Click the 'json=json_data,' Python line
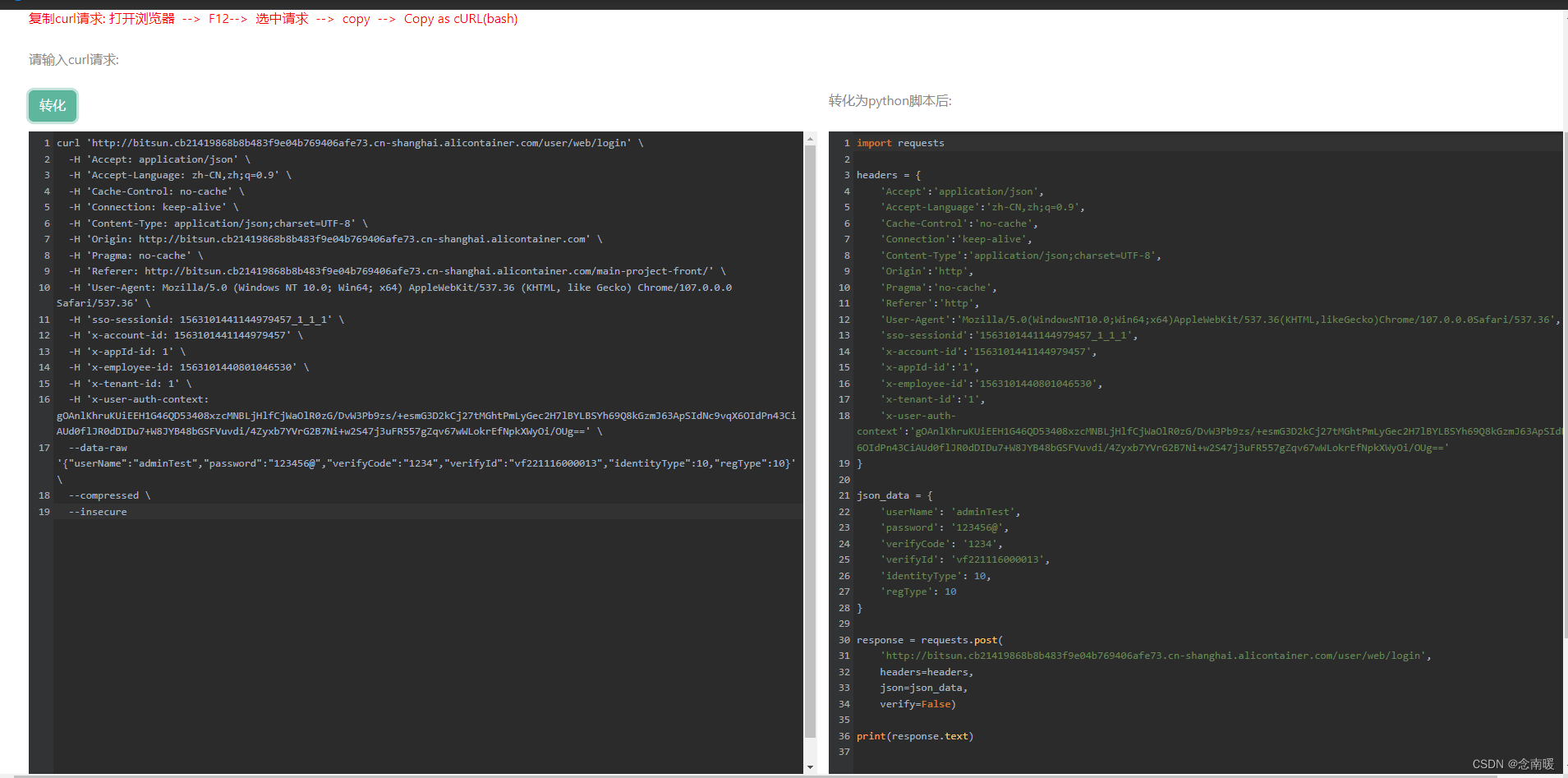 pyautogui.click(x=923, y=688)
